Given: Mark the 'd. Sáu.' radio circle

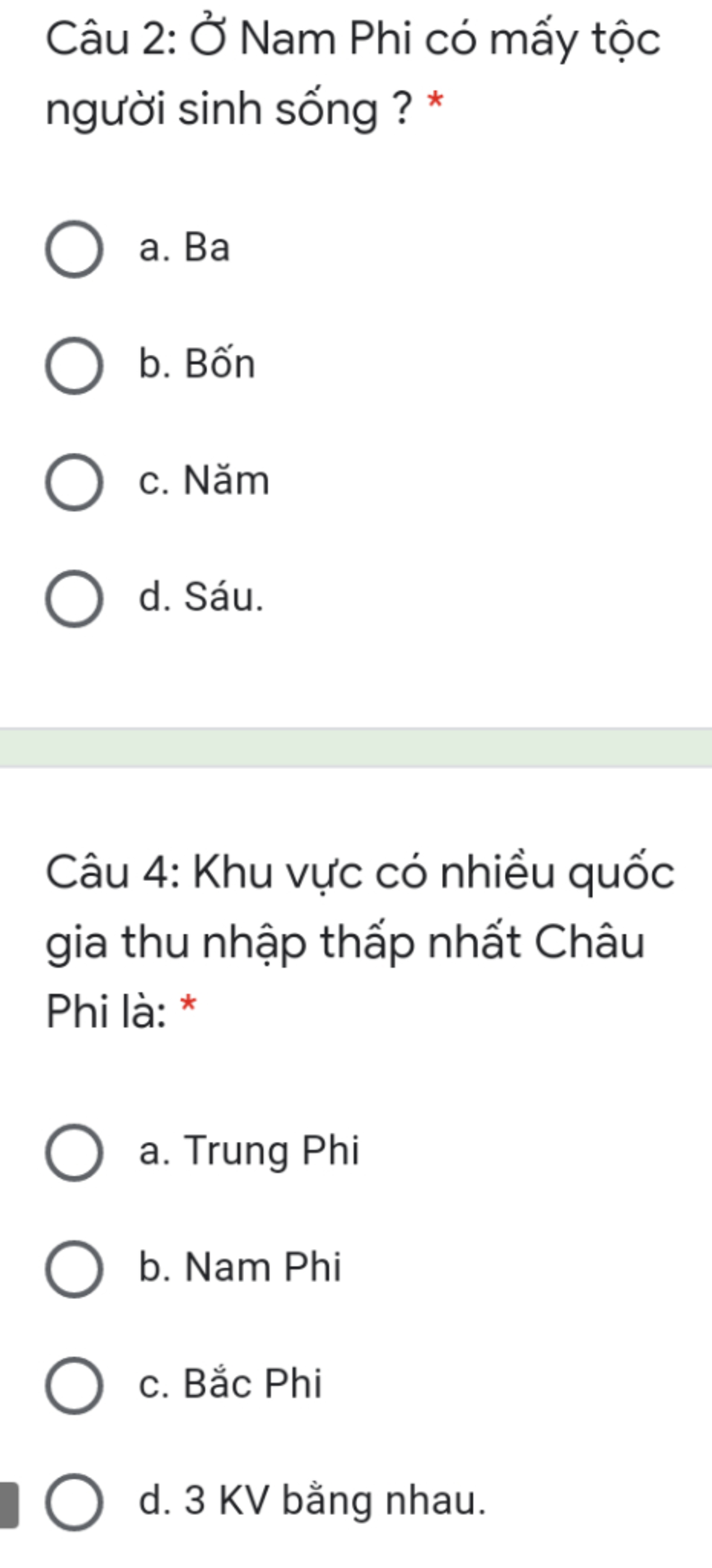Looking at the screenshot, I should pos(74,599).
